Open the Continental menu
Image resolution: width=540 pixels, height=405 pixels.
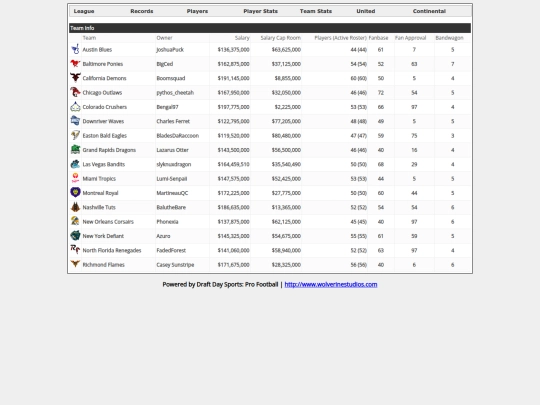pyautogui.click(x=429, y=11)
